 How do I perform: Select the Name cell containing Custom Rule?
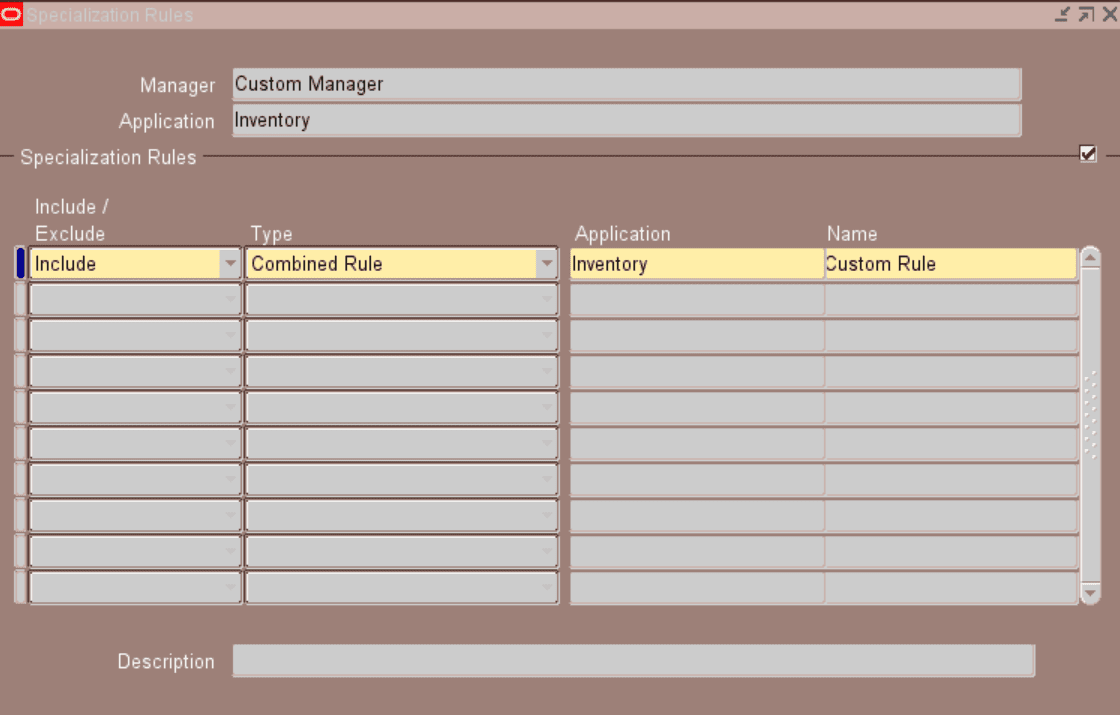click(x=950, y=264)
